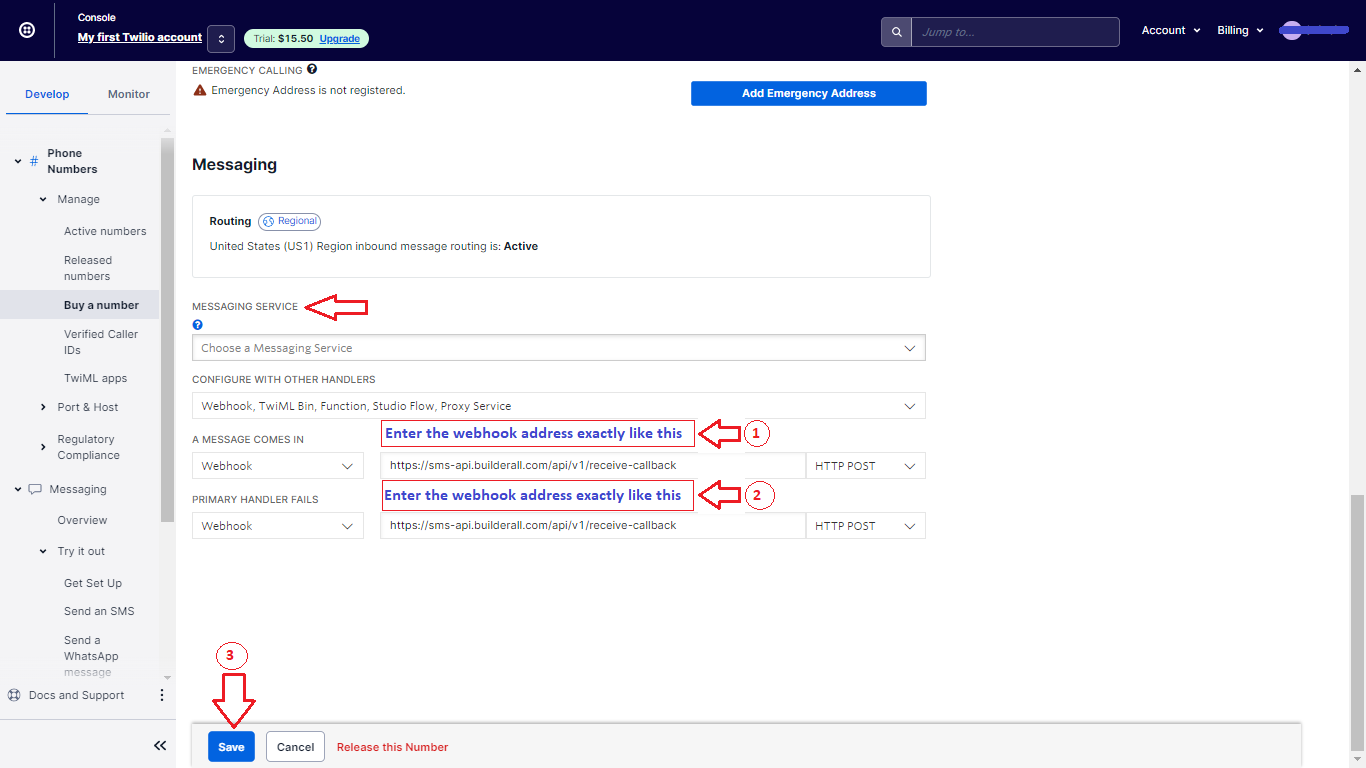
Task: Click the Upgrade link
Action: (x=340, y=38)
